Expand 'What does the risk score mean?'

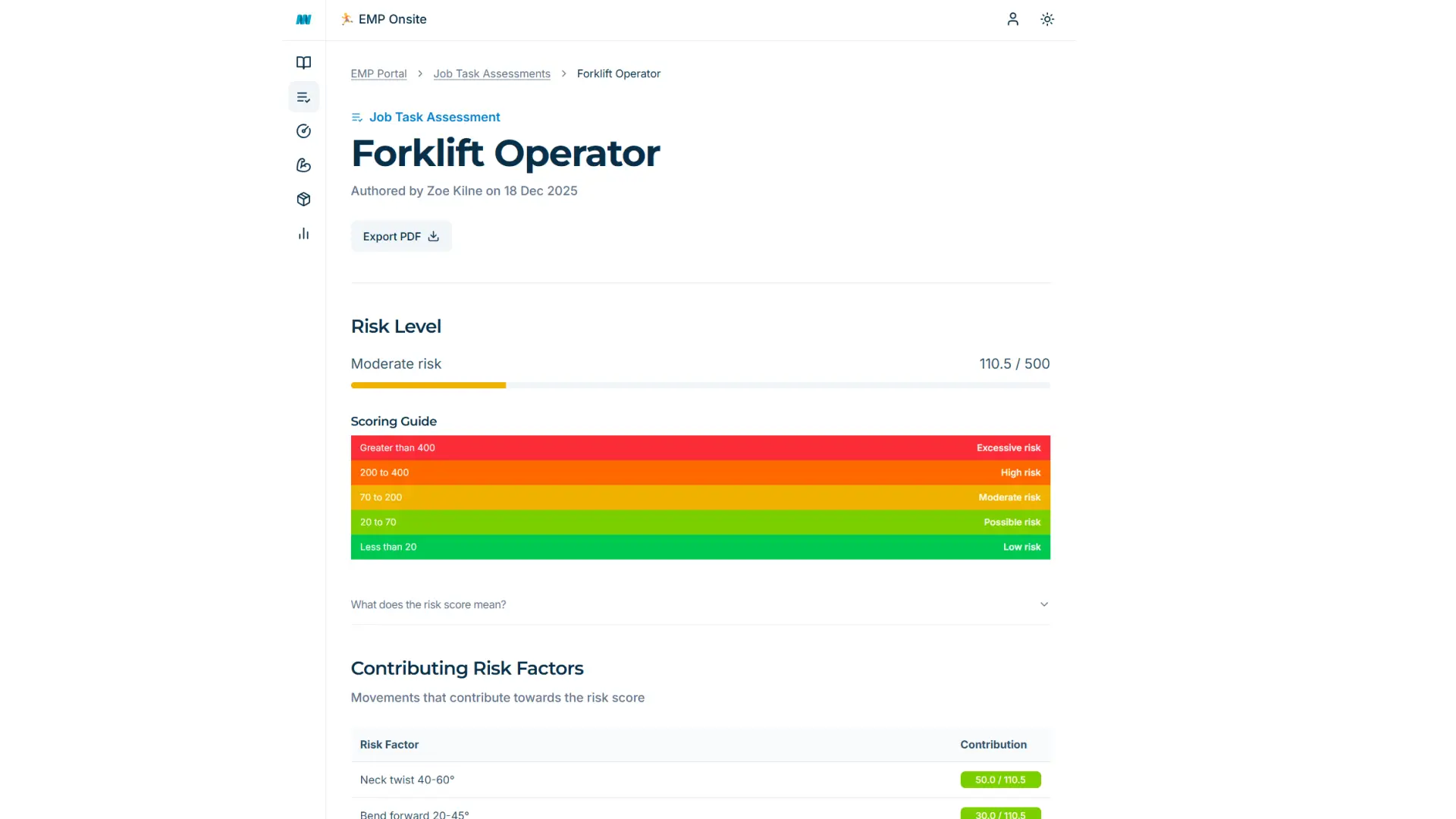pos(700,604)
